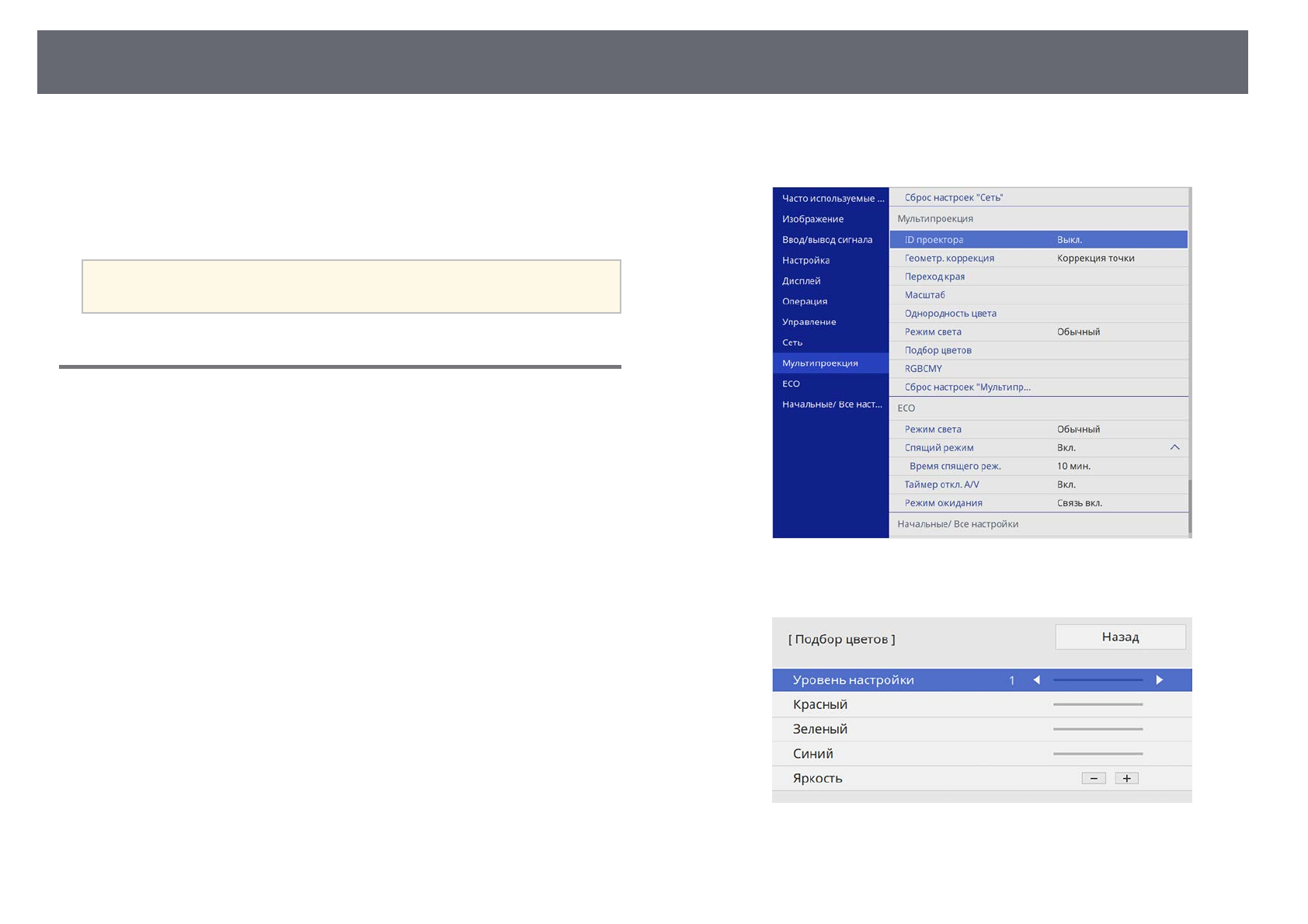Click the right arrow on Уровень настройки
1308x924 pixels.
[1159, 680]
